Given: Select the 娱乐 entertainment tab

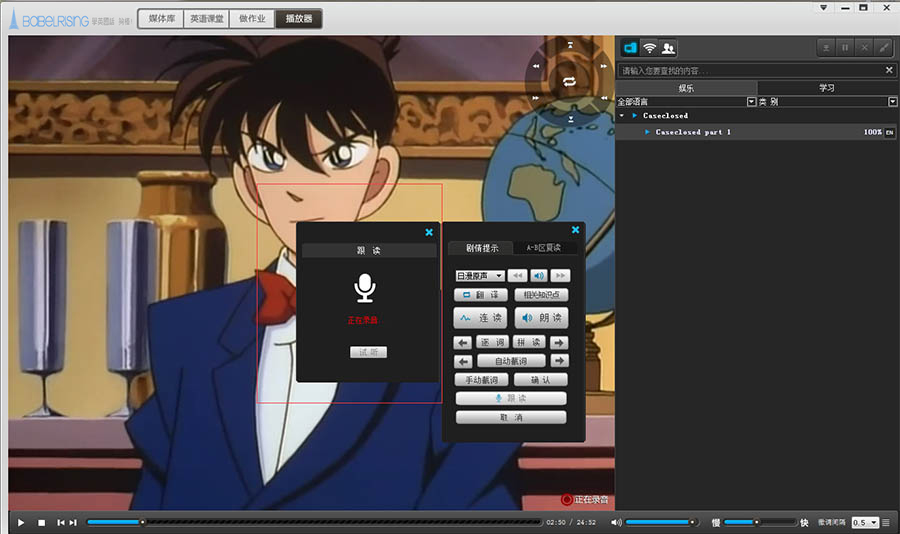Looking at the screenshot, I should pyautogui.click(x=686, y=88).
